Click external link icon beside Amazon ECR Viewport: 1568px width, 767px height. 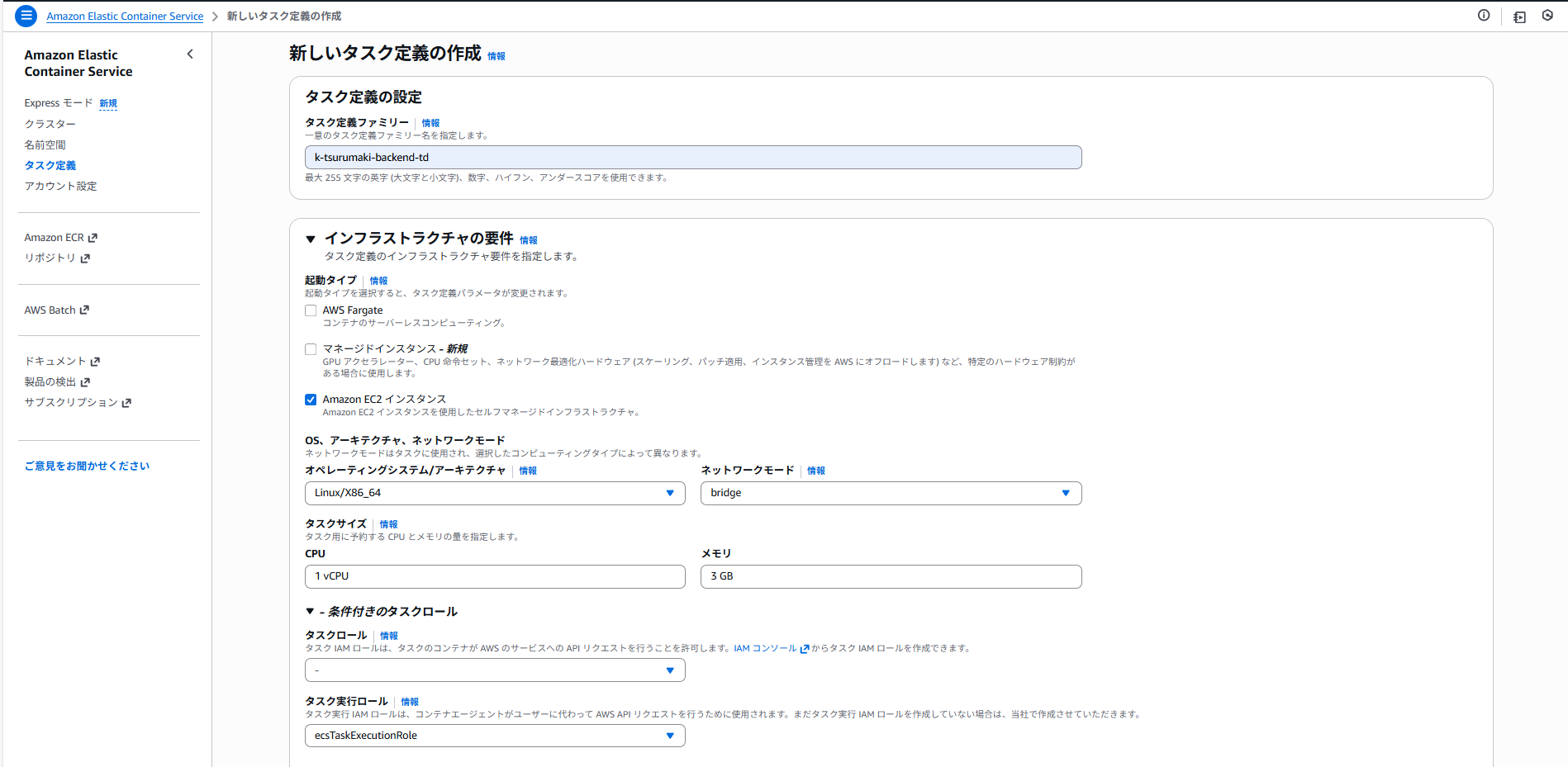93,238
